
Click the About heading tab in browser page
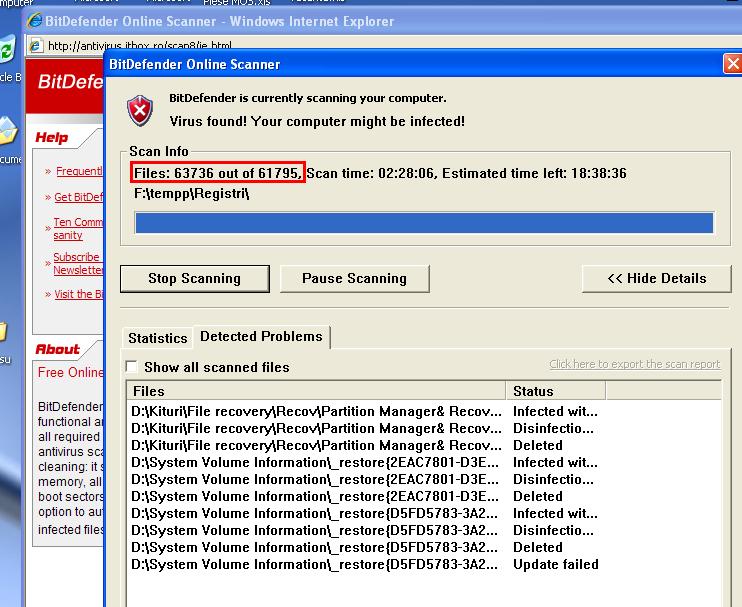pyautogui.click(x=57, y=349)
